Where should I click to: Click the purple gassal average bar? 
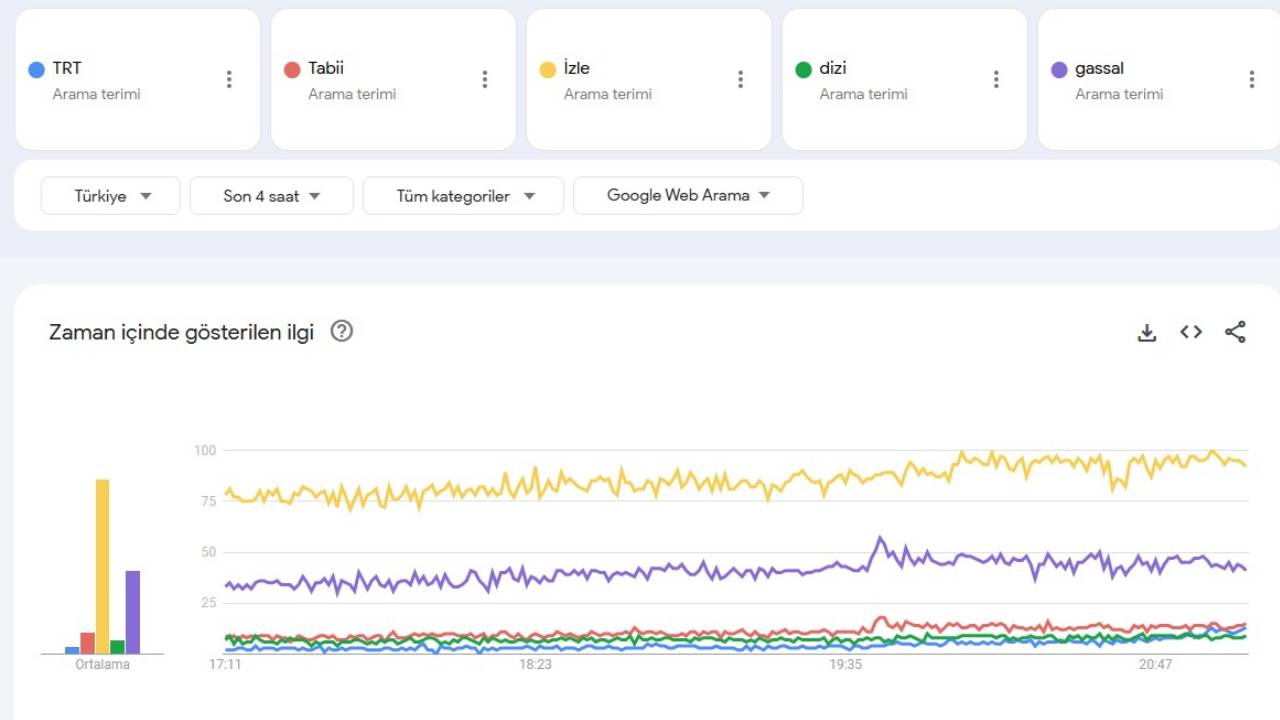[x=132, y=612]
